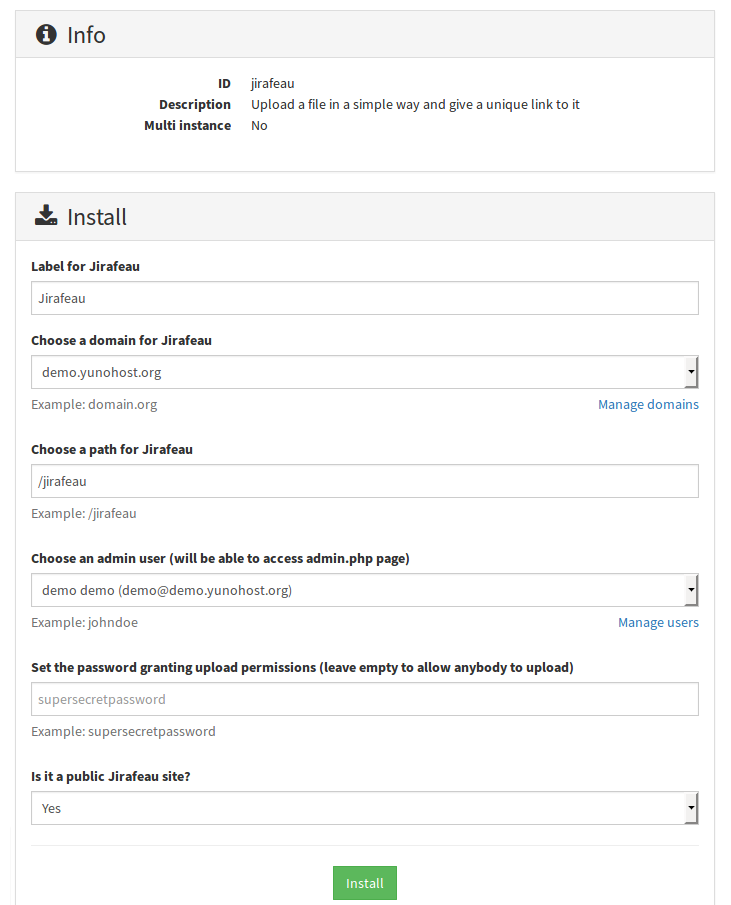Click the Install download icon in header
The image size is (731, 905).
tap(46, 215)
